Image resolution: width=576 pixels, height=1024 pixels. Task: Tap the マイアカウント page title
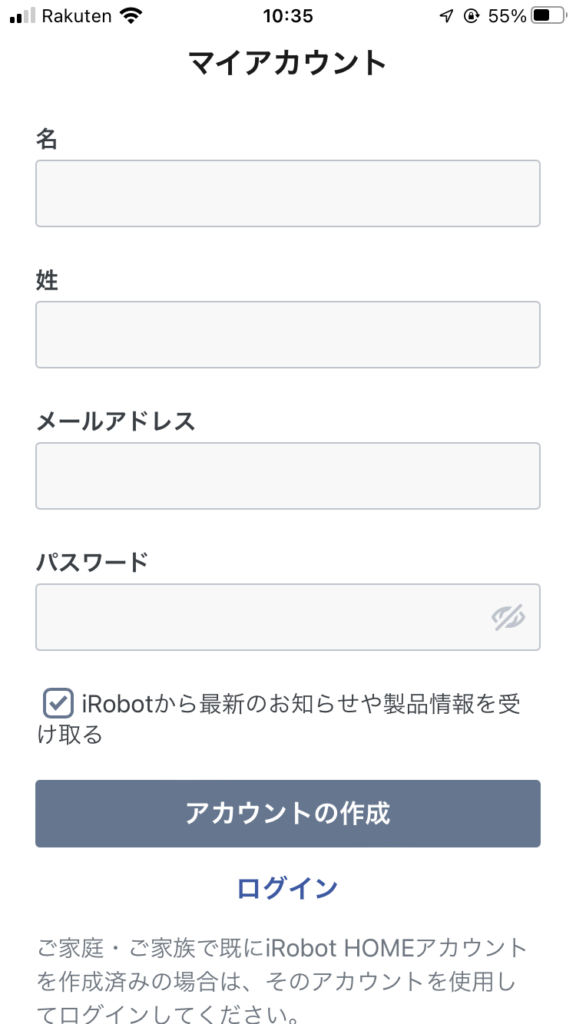pos(288,63)
